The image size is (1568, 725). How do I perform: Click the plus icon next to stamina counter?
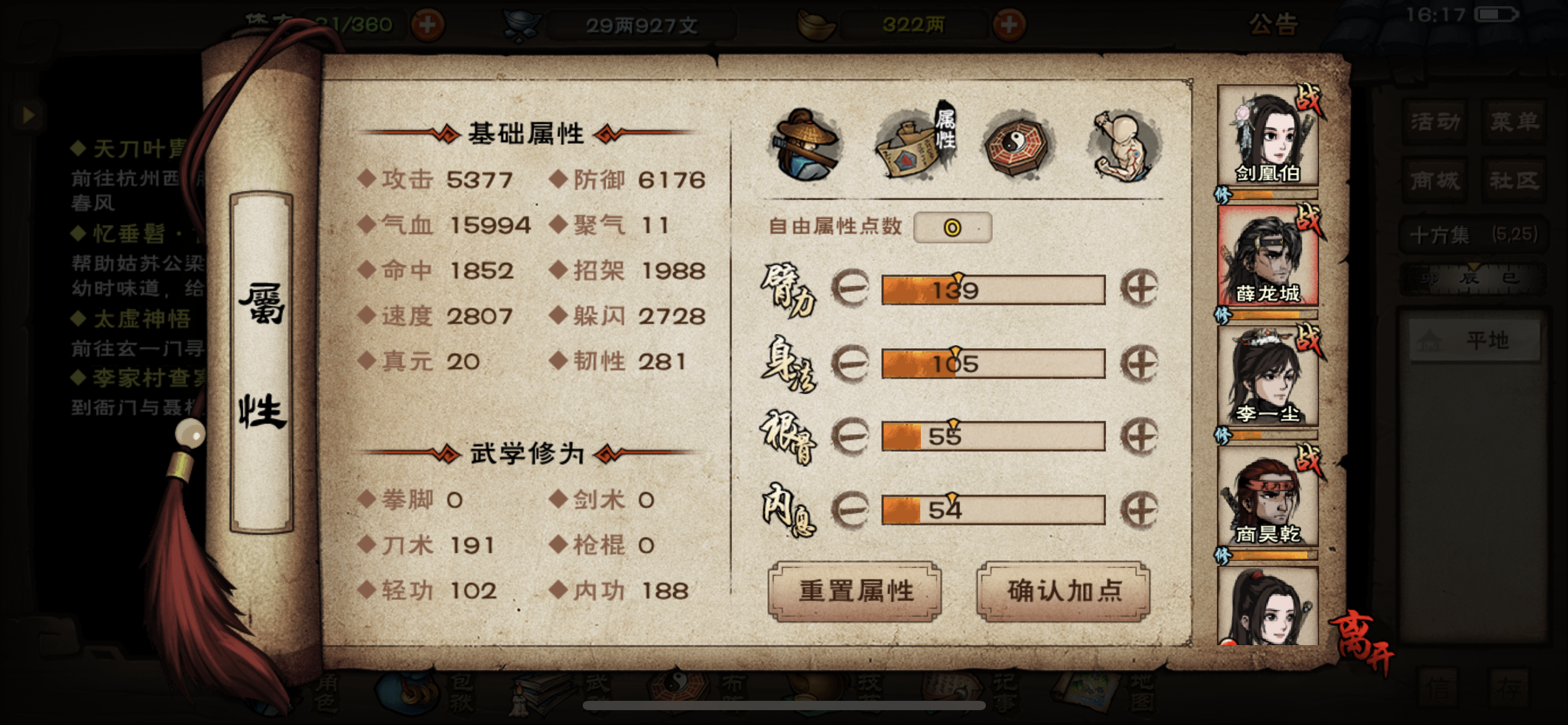427,25
